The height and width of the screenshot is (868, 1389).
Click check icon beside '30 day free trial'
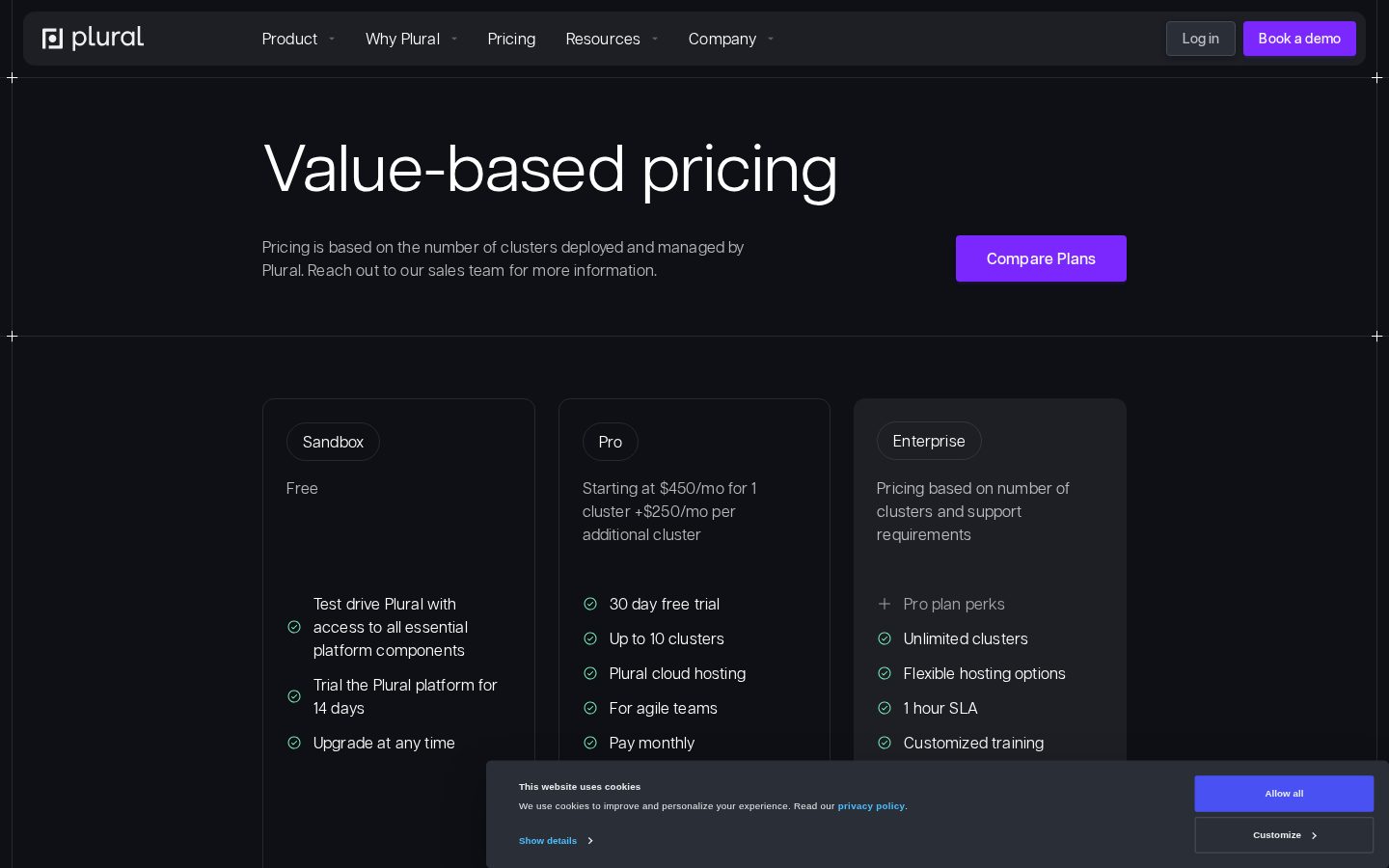[x=590, y=604]
